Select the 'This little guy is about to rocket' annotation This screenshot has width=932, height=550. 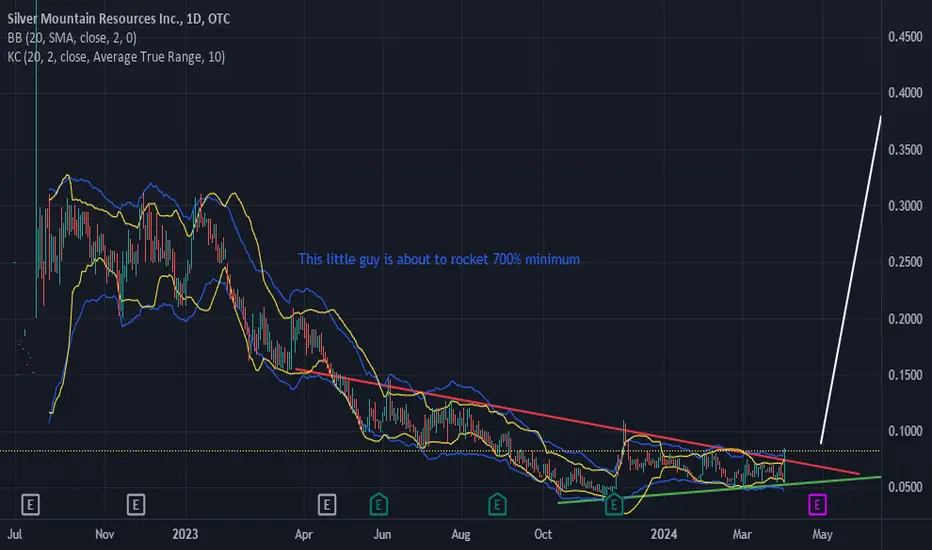point(439,259)
